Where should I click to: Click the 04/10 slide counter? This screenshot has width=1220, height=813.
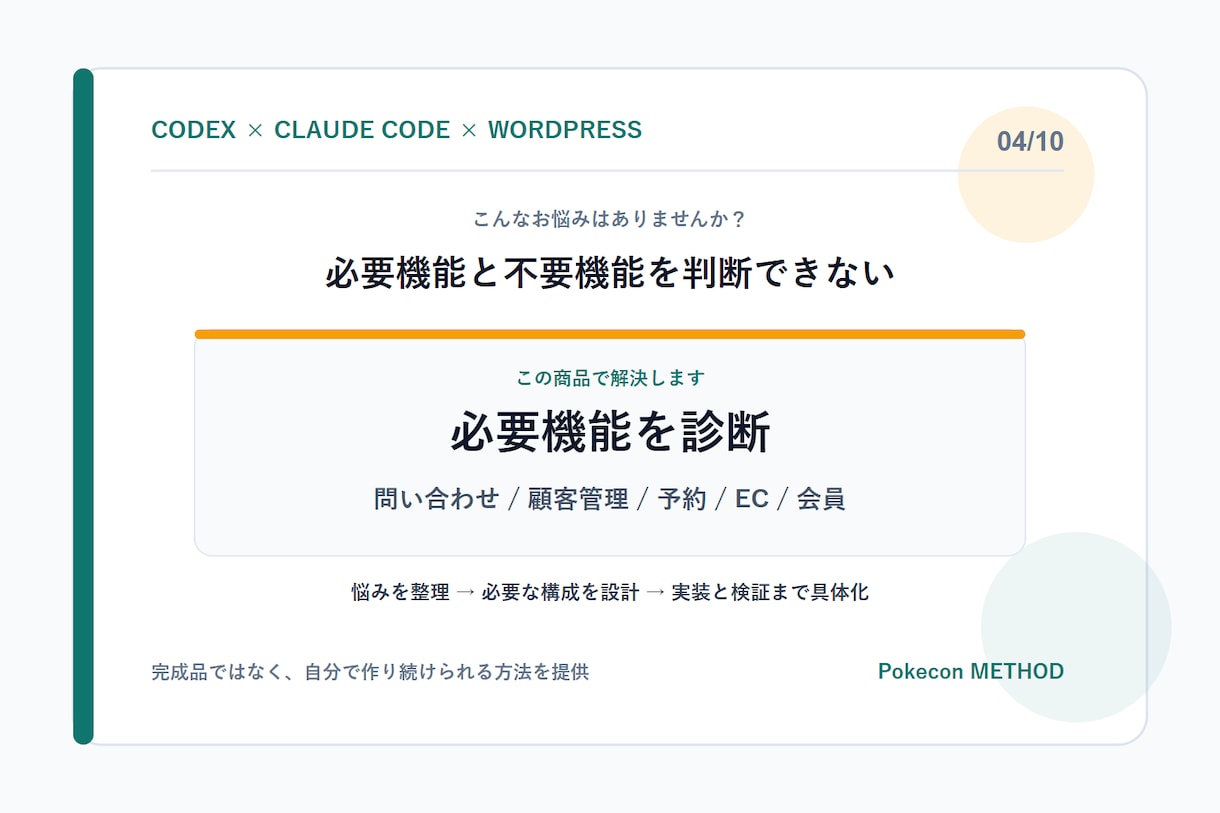click(x=1030, y=142)
